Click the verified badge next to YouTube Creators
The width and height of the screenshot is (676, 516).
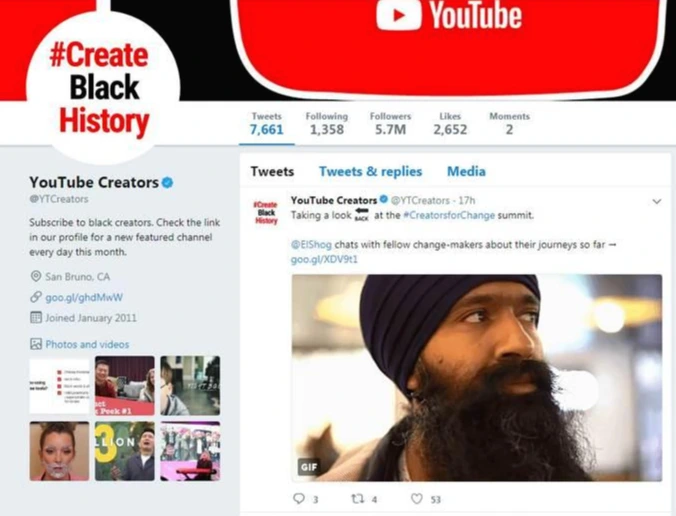[167, 182]
